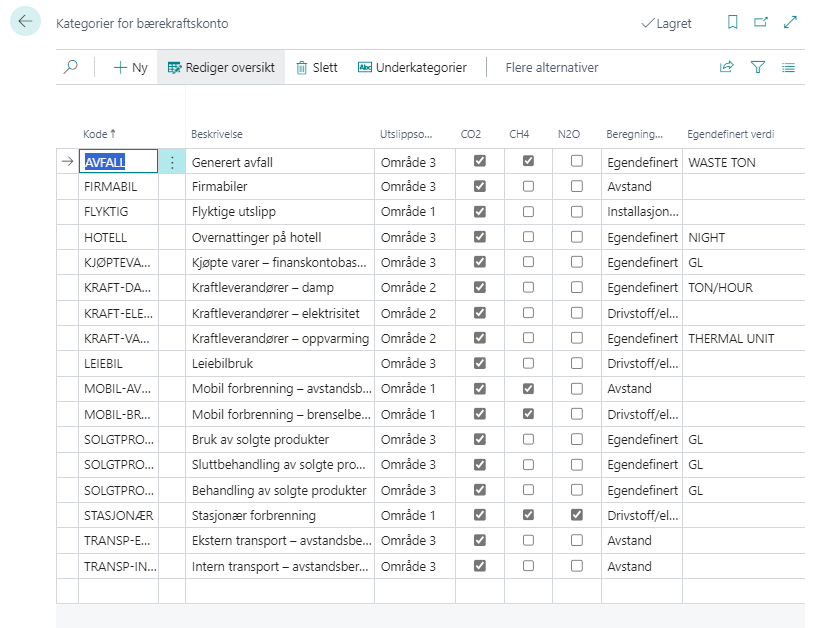Toggle list view layout icon
Viewport: 839px width, 628px height.
789,68
